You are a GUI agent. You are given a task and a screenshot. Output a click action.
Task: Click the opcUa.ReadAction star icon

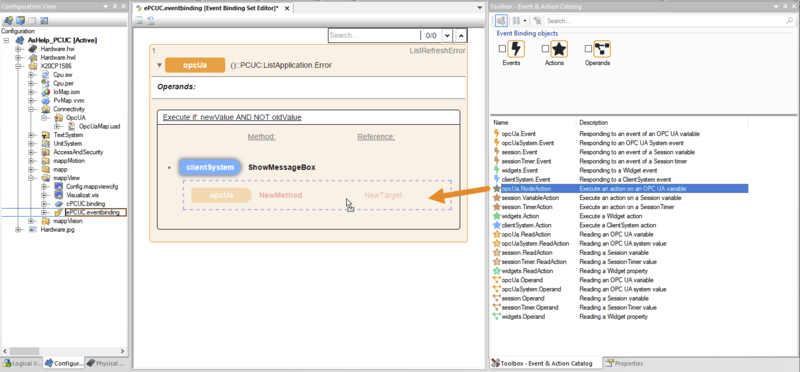pos(497,234)
